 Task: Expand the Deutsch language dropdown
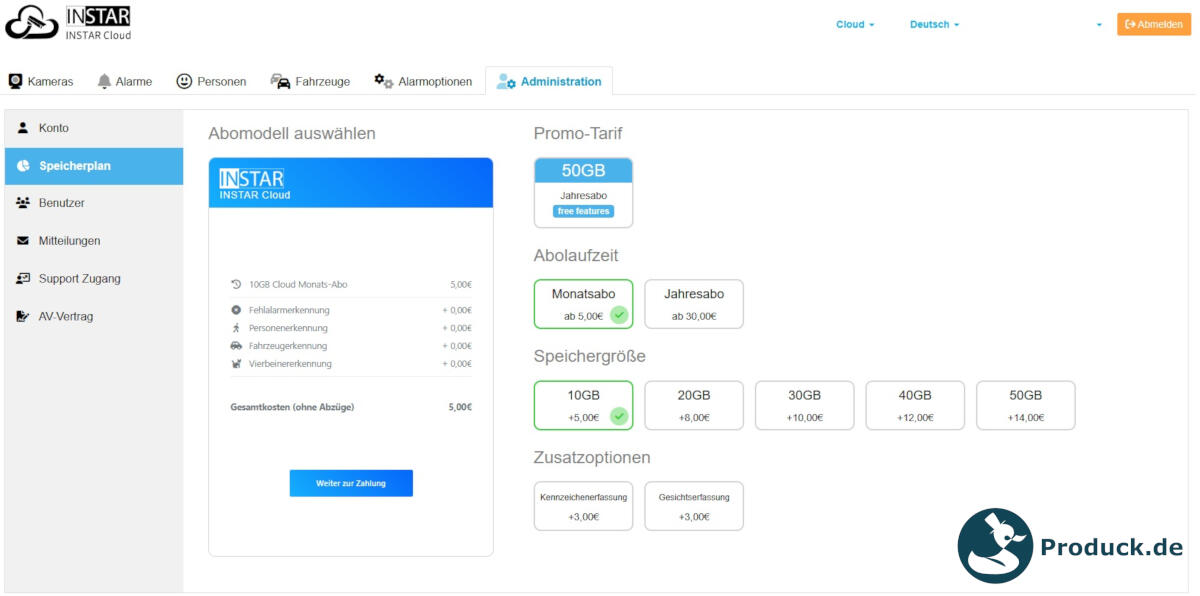click(932, 23)
